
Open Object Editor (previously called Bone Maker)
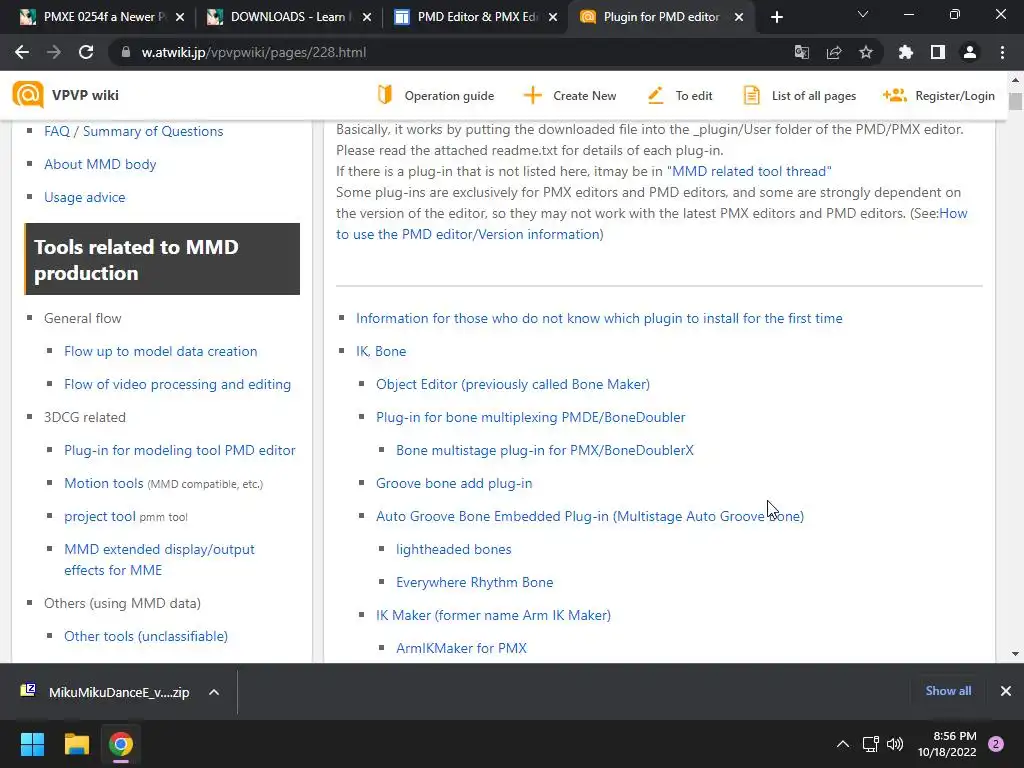click(513, 384)
